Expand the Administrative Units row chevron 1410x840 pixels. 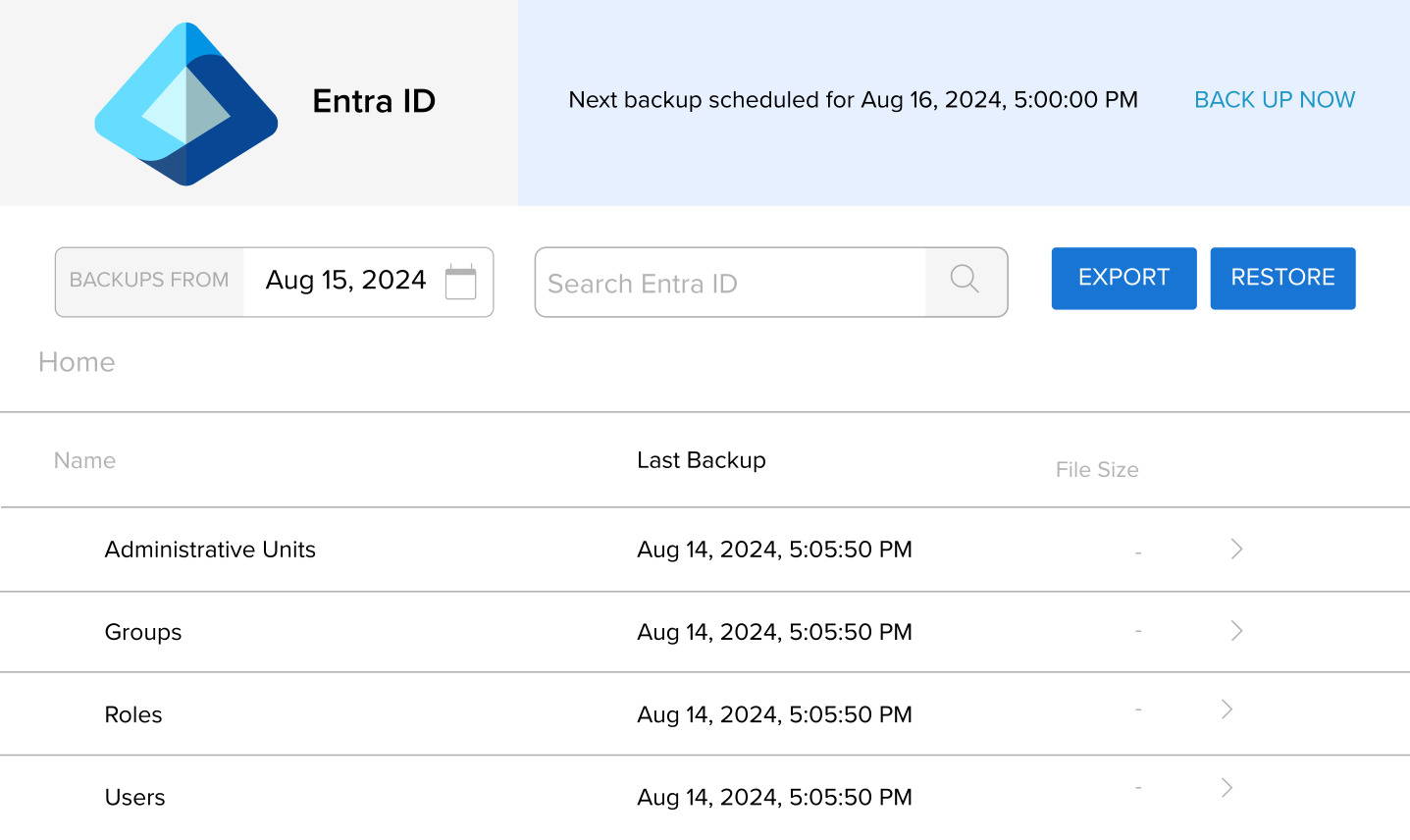click(x=1236, y=549)
